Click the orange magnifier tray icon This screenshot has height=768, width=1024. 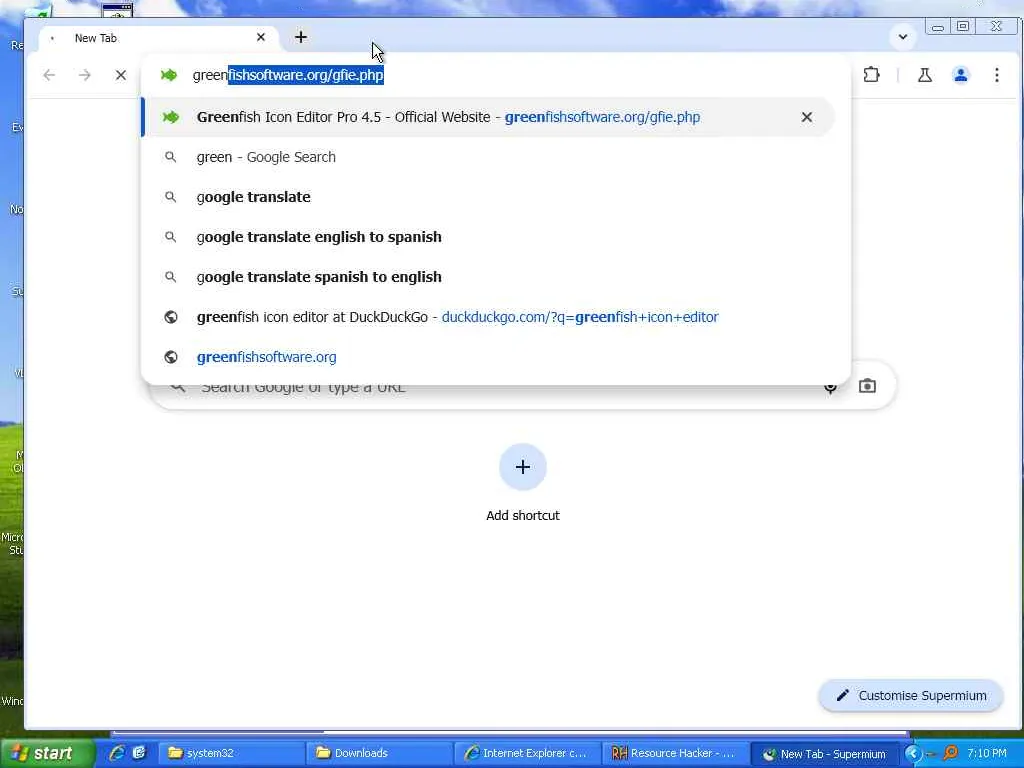(x=950, y=753)
